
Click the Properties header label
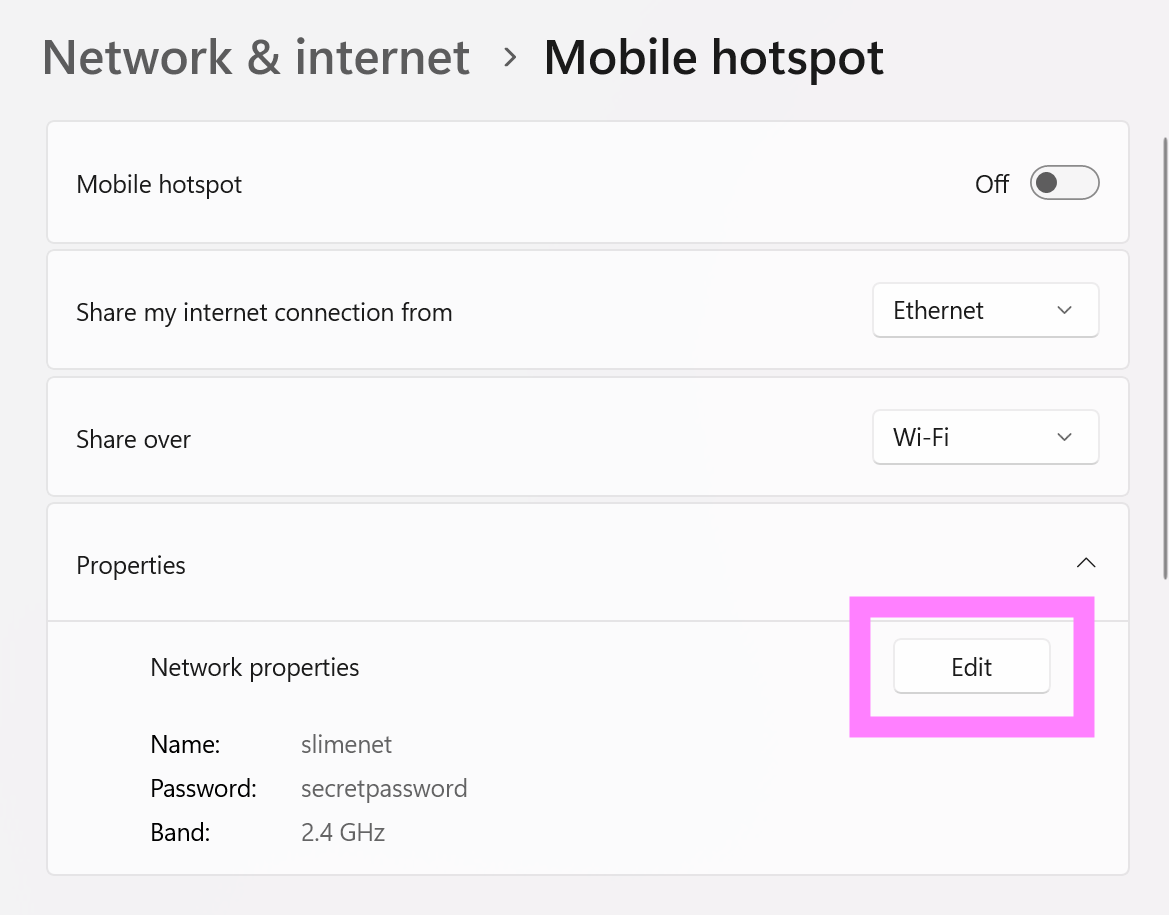130,565
